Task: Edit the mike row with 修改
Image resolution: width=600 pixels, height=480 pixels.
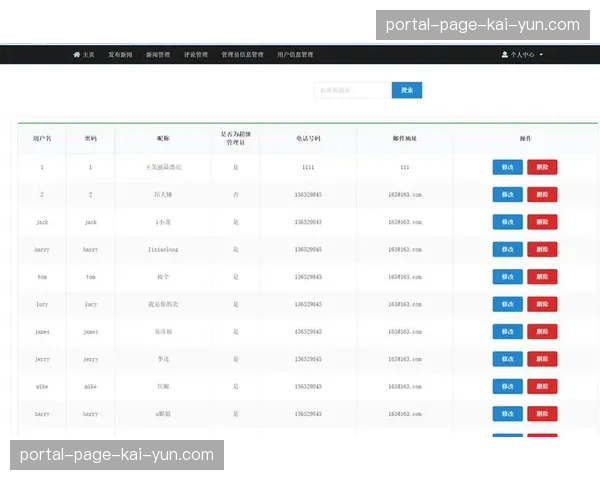Action: point(507,387)
